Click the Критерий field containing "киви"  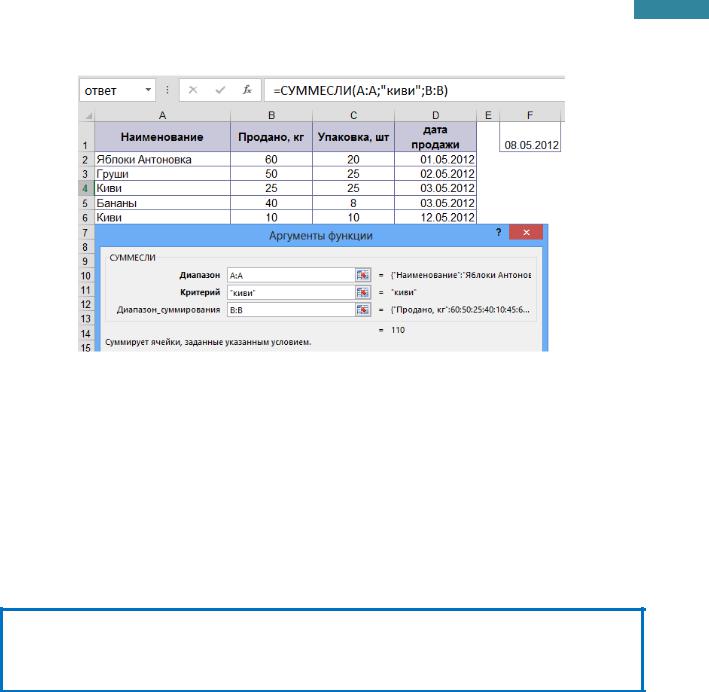point(291,293)
